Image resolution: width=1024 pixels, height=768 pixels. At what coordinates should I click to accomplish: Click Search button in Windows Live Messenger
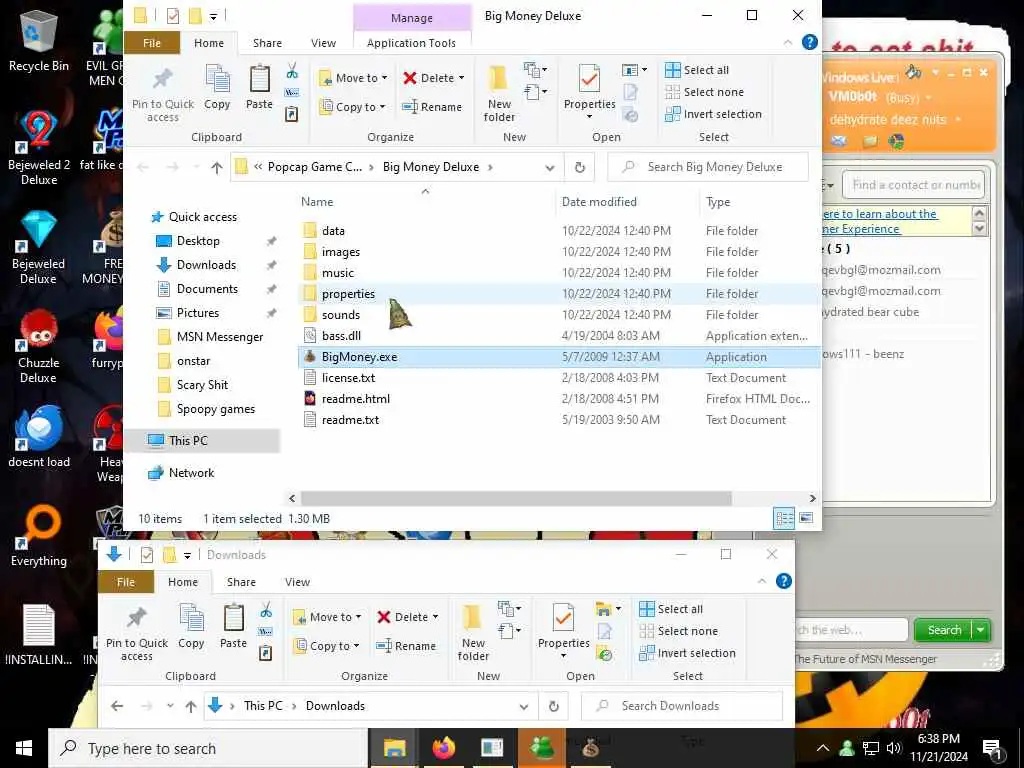click(x=944, y=630)
